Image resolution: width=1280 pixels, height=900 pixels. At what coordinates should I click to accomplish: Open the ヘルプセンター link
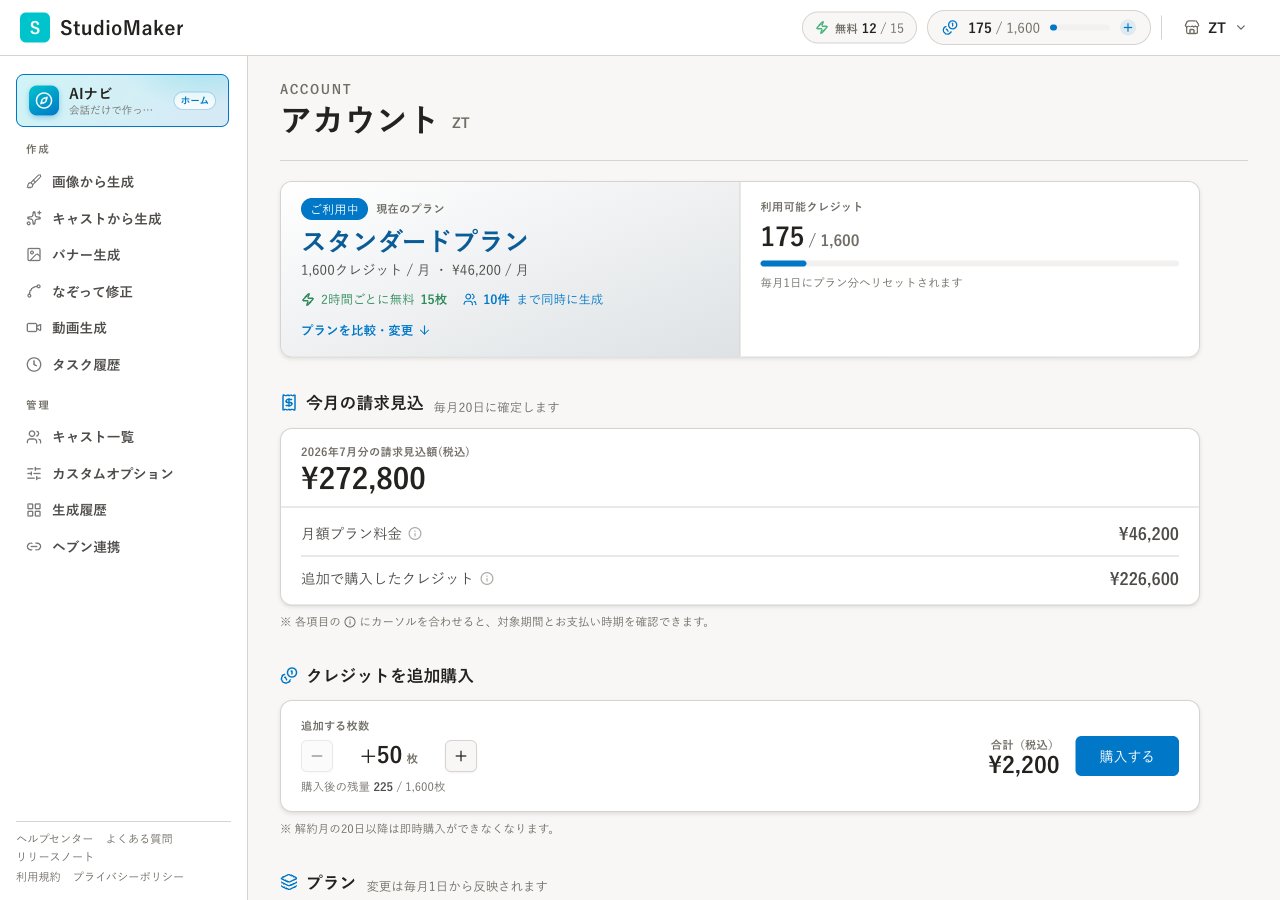(x=55, y=838)
